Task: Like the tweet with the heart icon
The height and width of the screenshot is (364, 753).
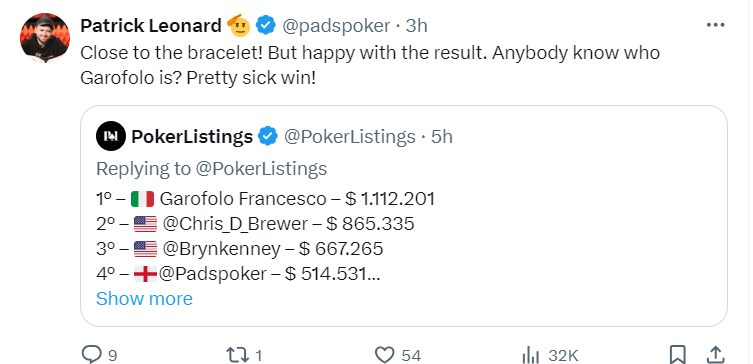Action: pos(384,355)
